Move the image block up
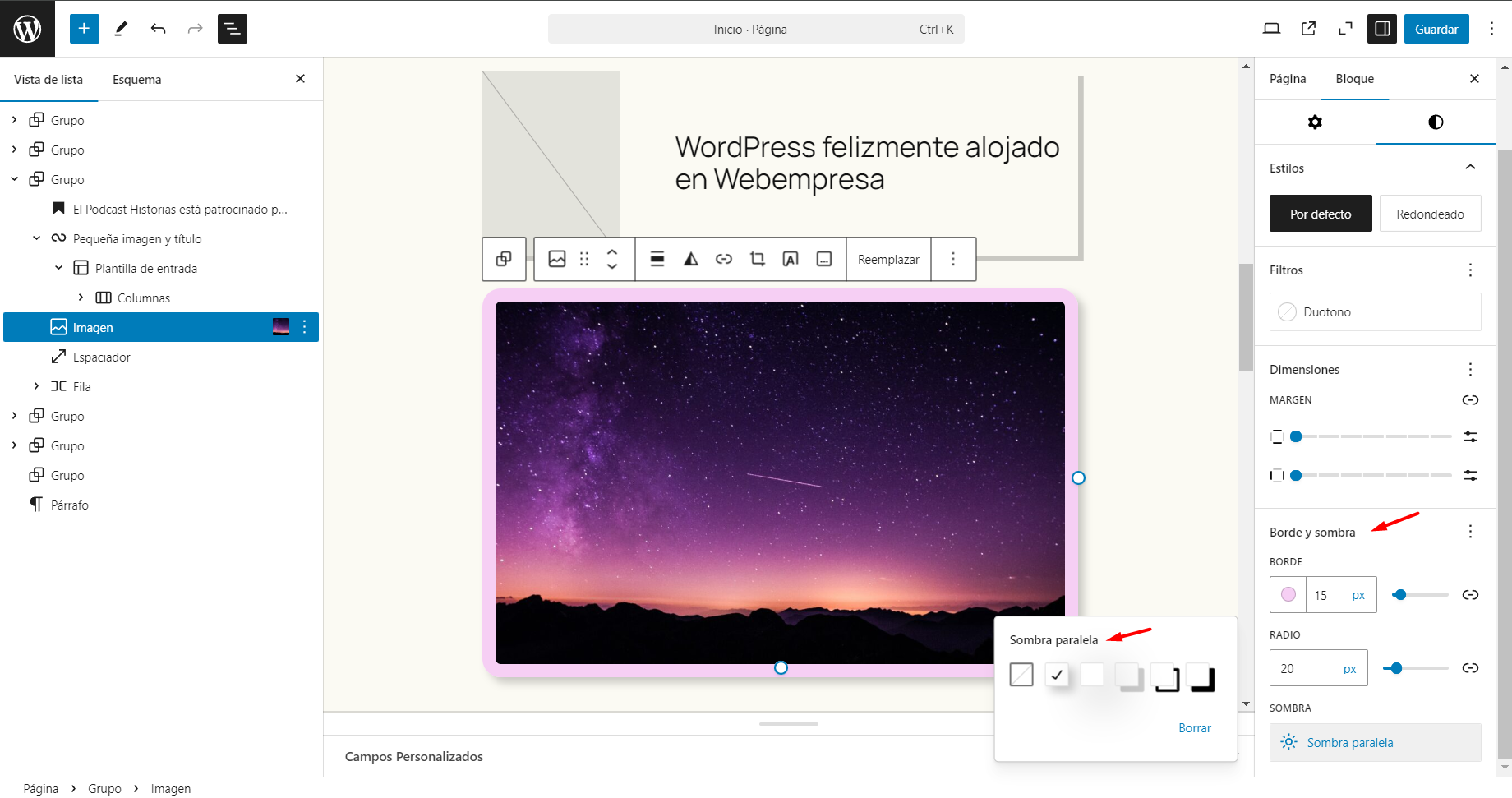The image size is (1512, 798). [612, 252]
